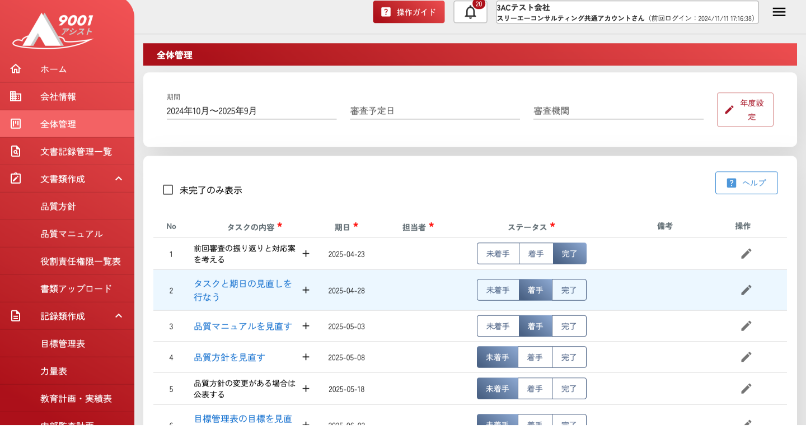Image resolution: width=806 pixels, height=426 pixels.
Task: Click the edit pencil for task 2
Action: click(x=746, y=290)
